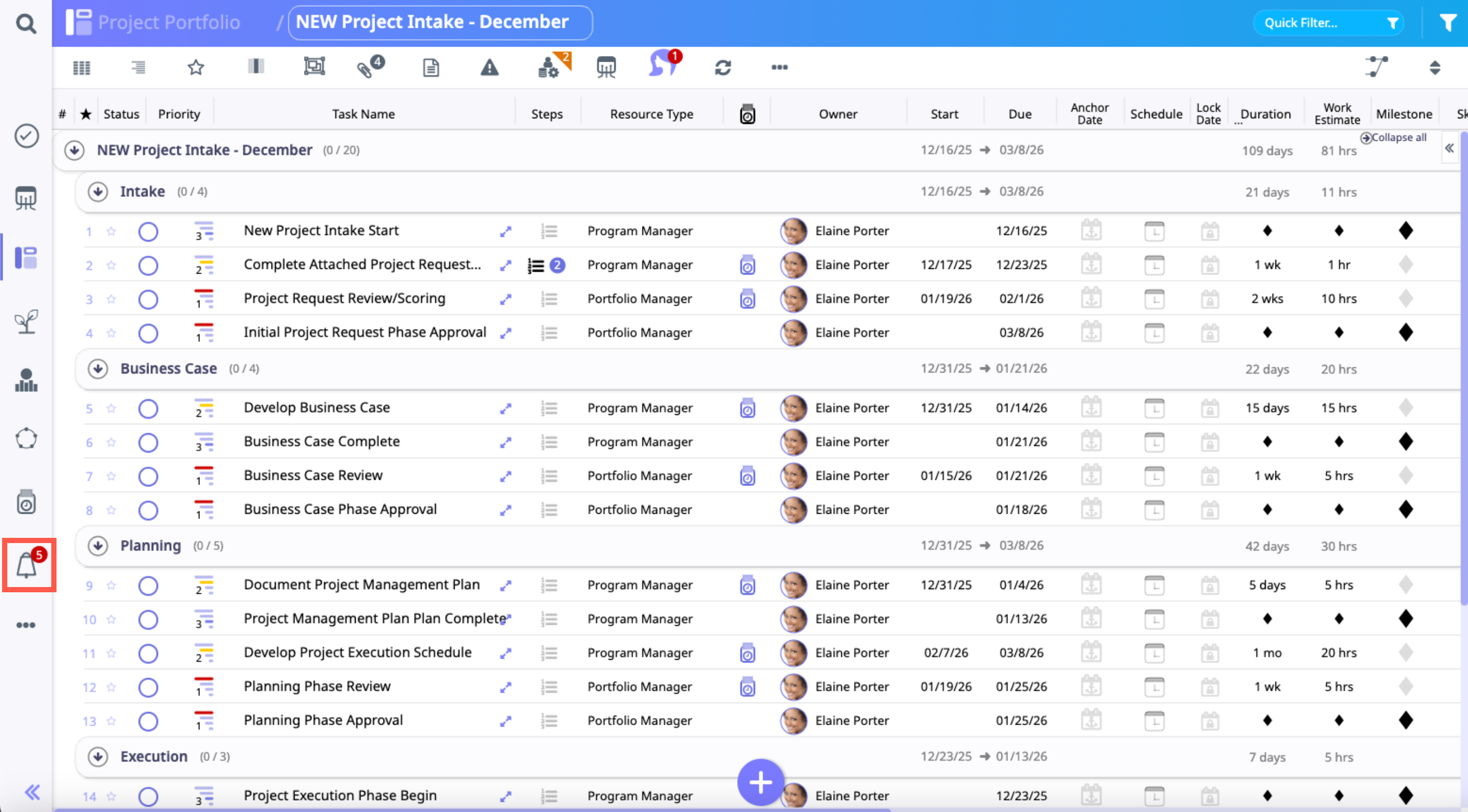Screen dimensions: 1468x812
Task: Open the conversation bubble icon with badge
Action: click(x=662, y=65)
